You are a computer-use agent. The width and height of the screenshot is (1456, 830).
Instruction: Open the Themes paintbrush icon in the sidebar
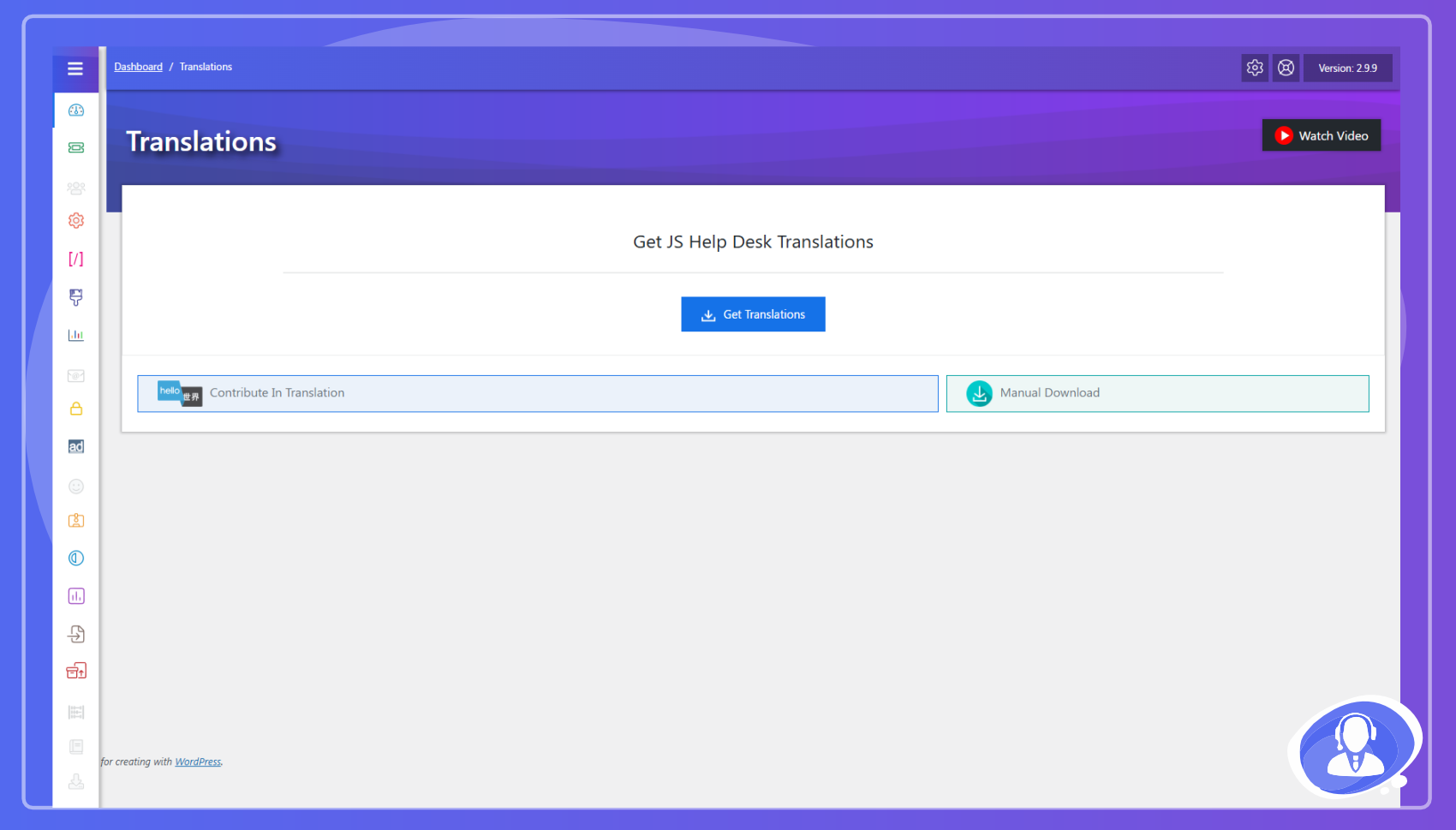(x=76, y=297)
